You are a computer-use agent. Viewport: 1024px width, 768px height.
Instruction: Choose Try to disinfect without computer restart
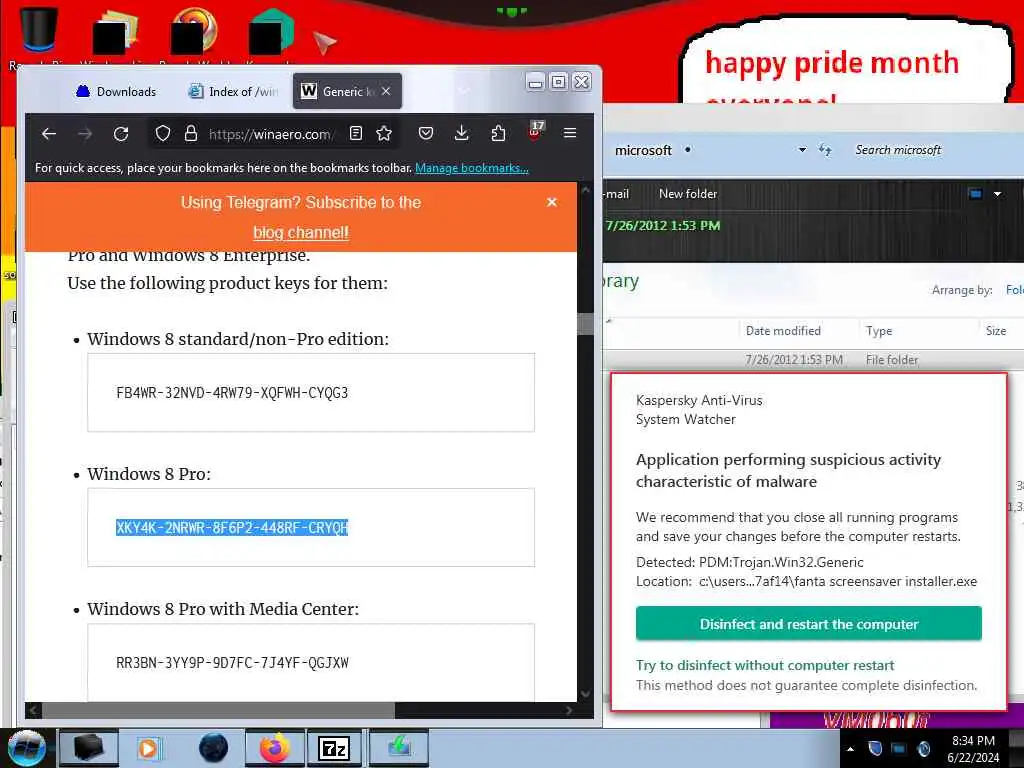tap(765, 665)
